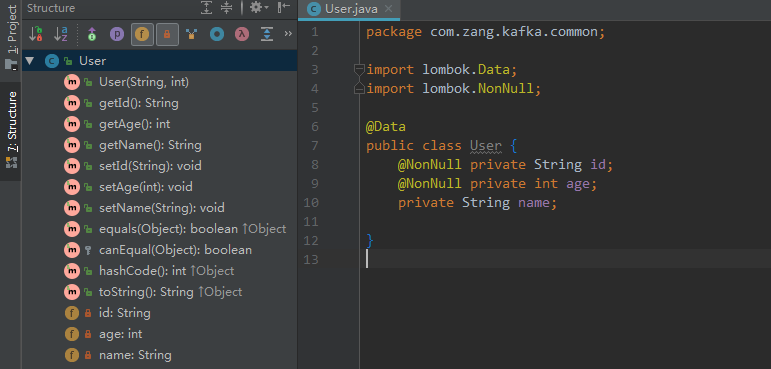Click Show Lambdas icon
The image size is (771, 369).
click(x=241, y=34)
